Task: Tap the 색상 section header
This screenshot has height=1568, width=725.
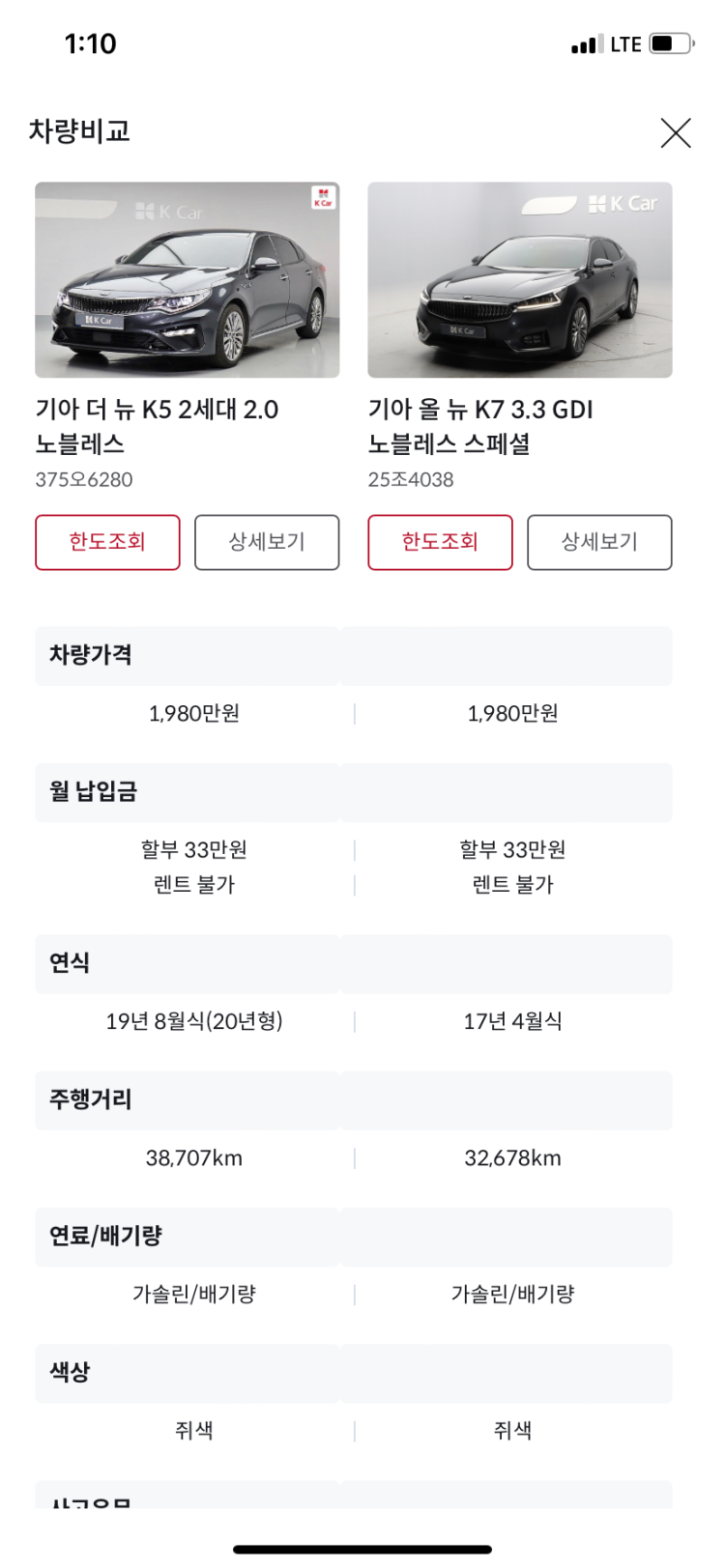Action: coord(70,1373)
